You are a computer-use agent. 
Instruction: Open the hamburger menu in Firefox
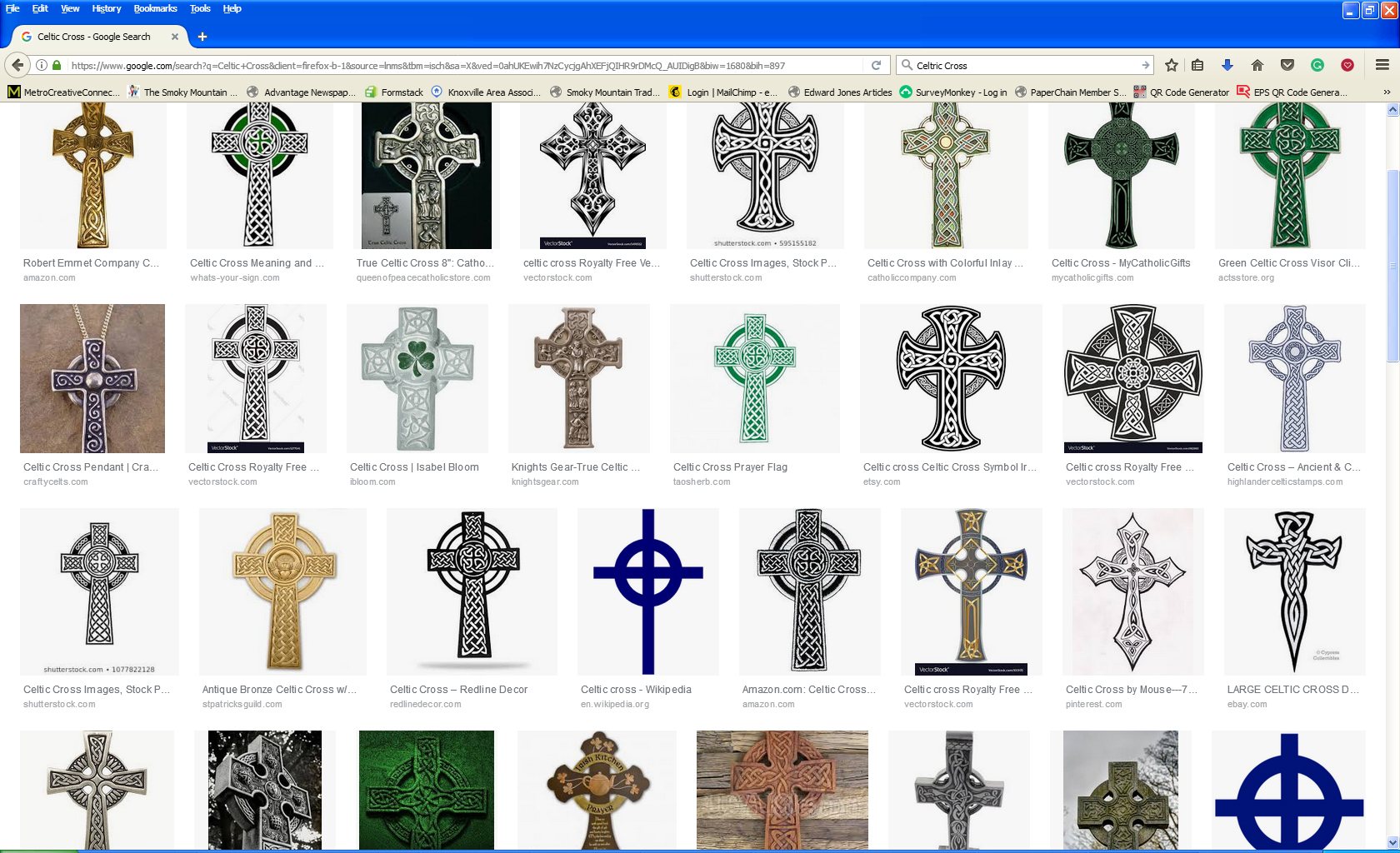1382,65
